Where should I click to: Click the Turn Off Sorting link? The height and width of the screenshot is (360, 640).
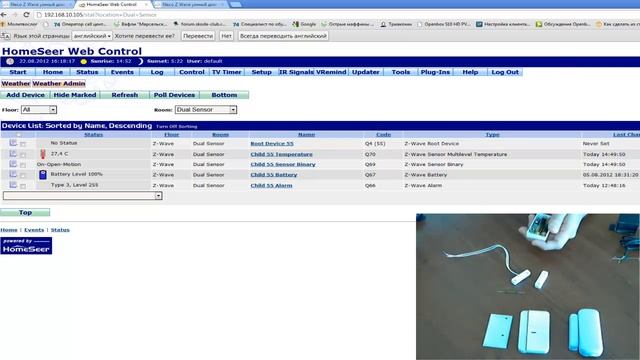[177, 127]
